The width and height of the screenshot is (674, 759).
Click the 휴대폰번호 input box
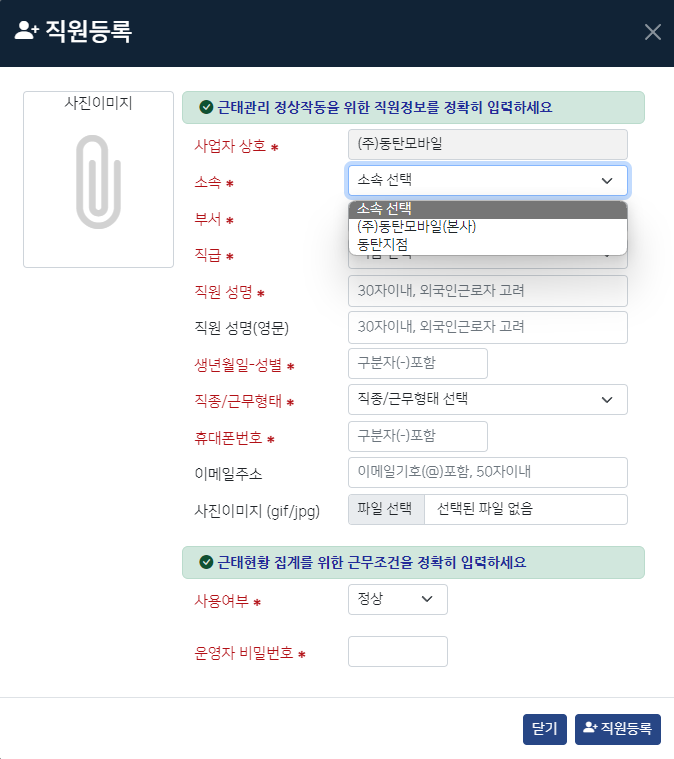[417, 436]
